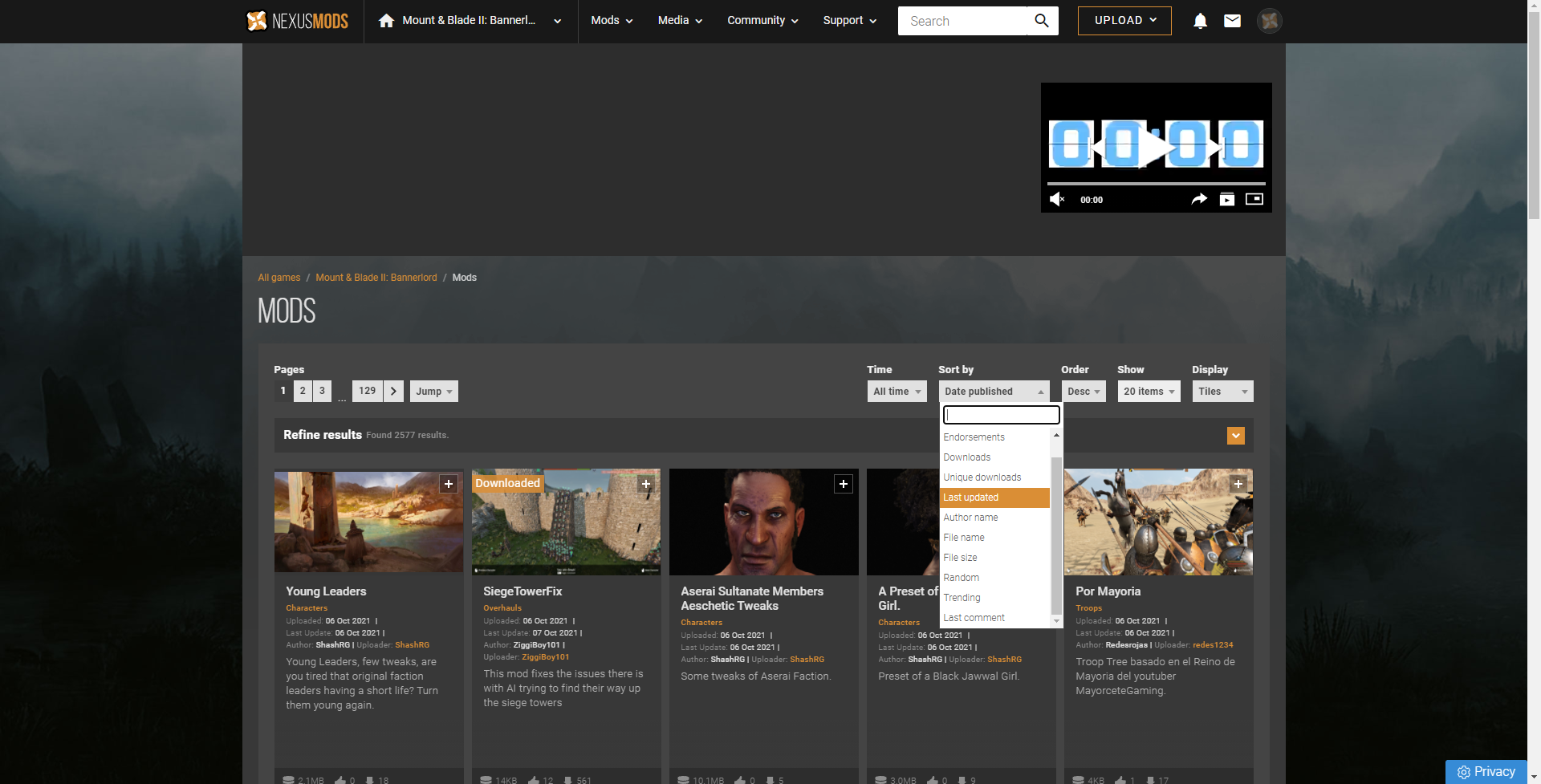Expand the Refine results panel
Viewport: 1541px width, 784px height.
point(1236,435)
